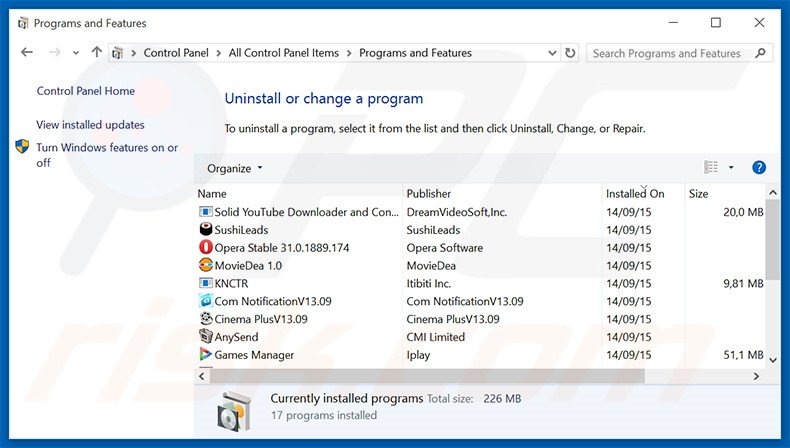Go up one folder level arrow
Viewport: 790px width, 448px height.
[96, 53]
